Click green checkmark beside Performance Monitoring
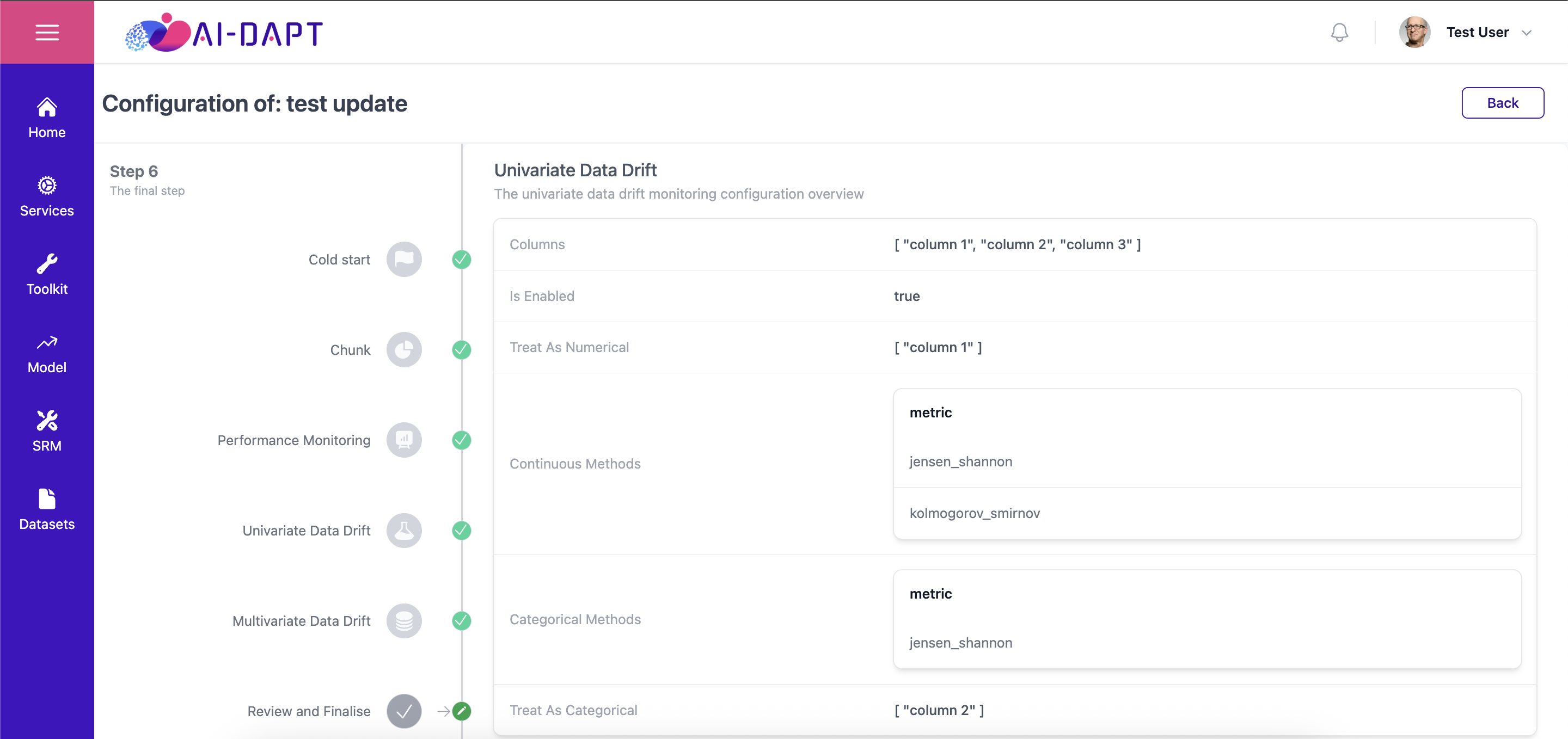This screenshot has width=1568, height=739. tap(461, 440)
